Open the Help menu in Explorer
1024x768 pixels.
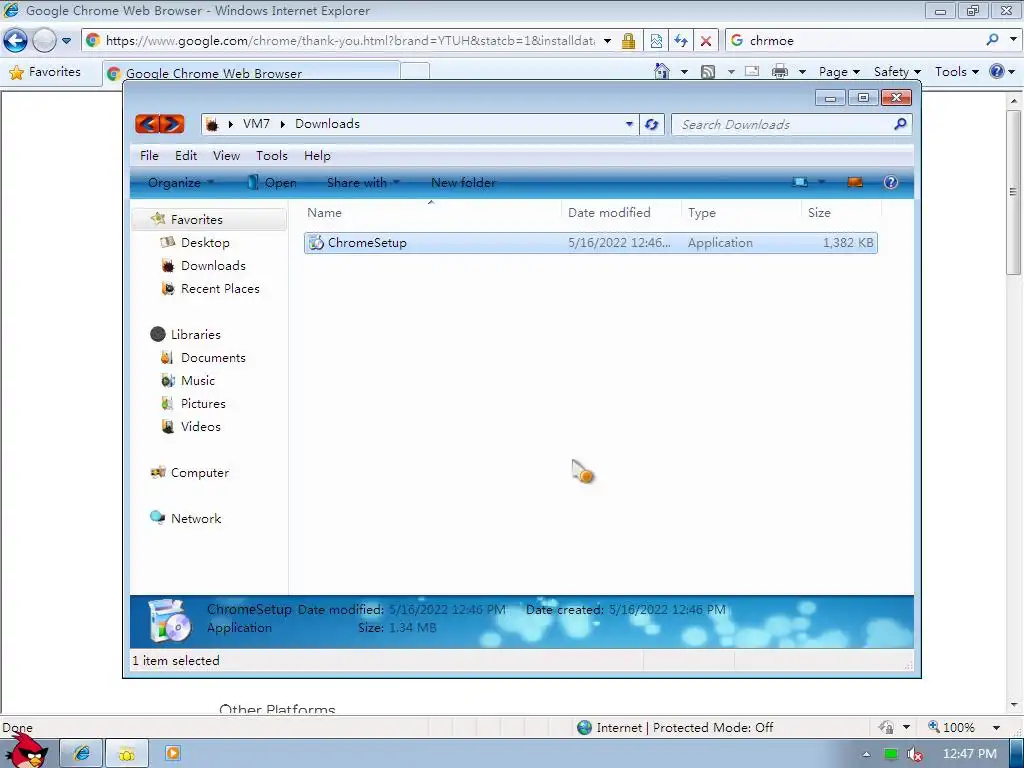[317, 155]
